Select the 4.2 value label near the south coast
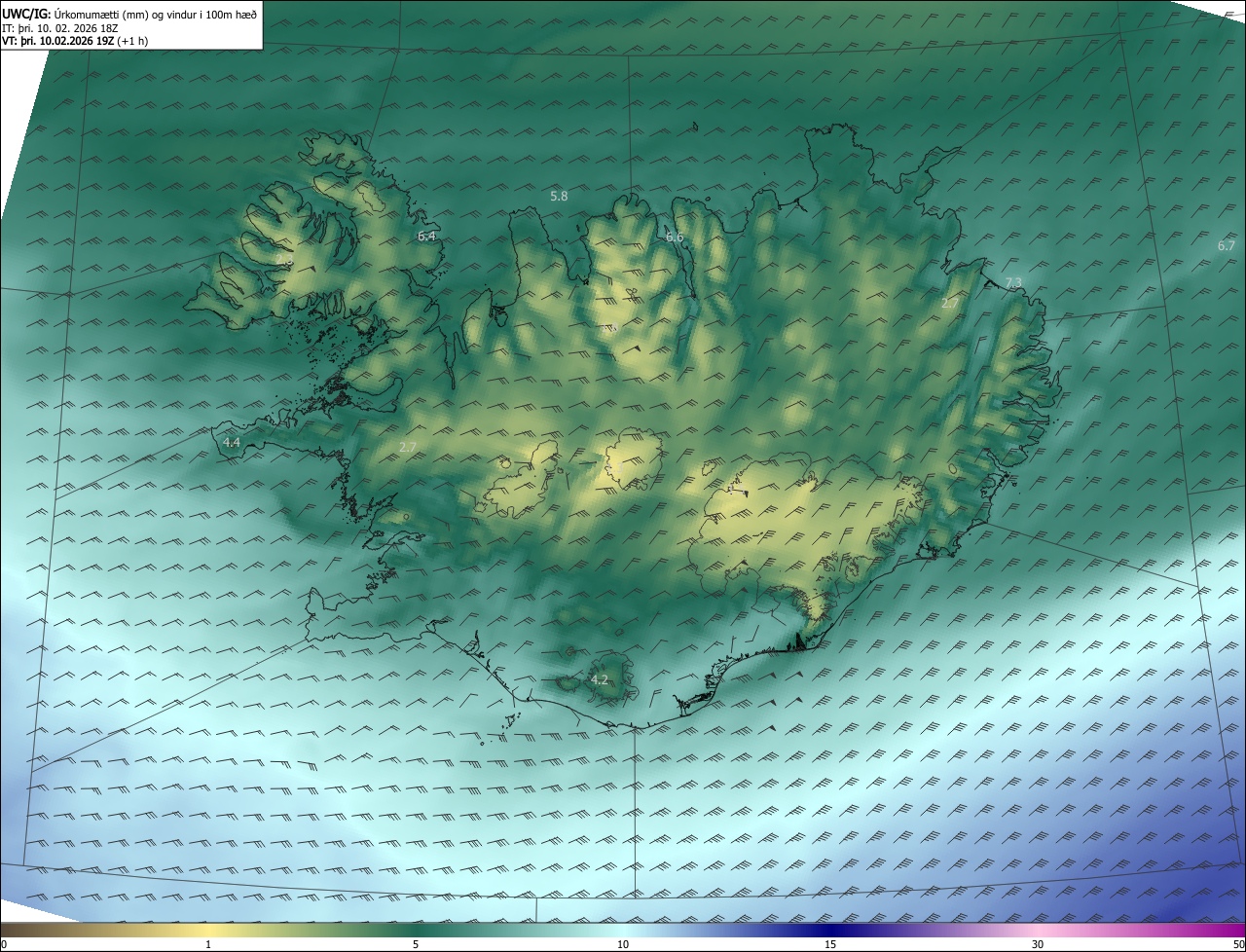 click(600, 679)
